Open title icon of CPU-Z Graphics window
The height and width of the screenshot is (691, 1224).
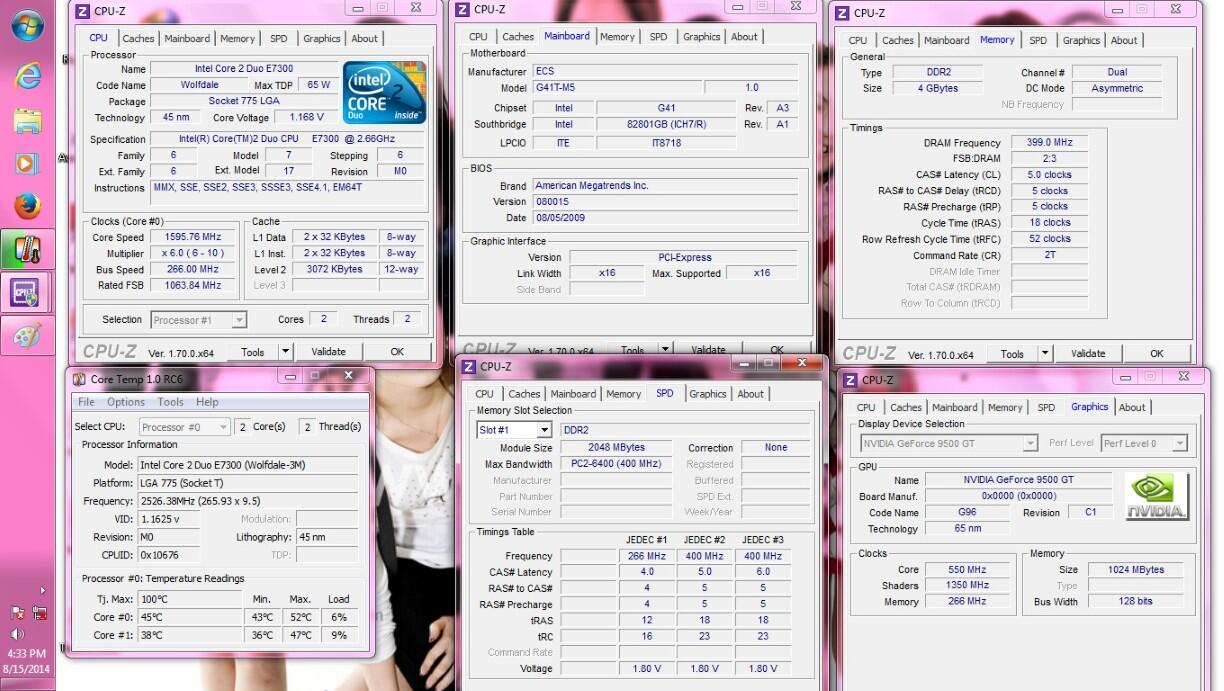tap(850, 380)
